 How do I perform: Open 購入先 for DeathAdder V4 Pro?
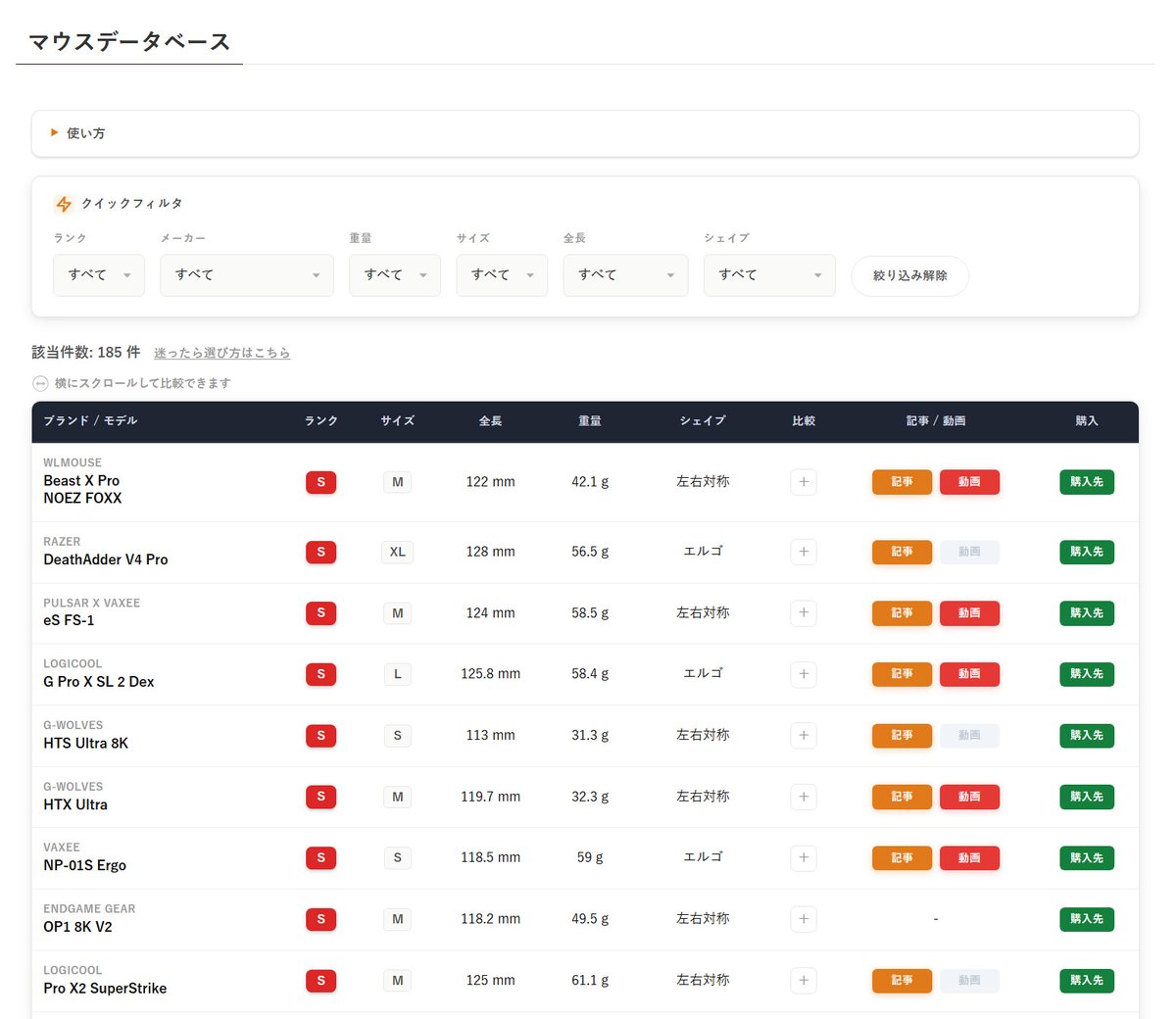tap(1087, 552)
